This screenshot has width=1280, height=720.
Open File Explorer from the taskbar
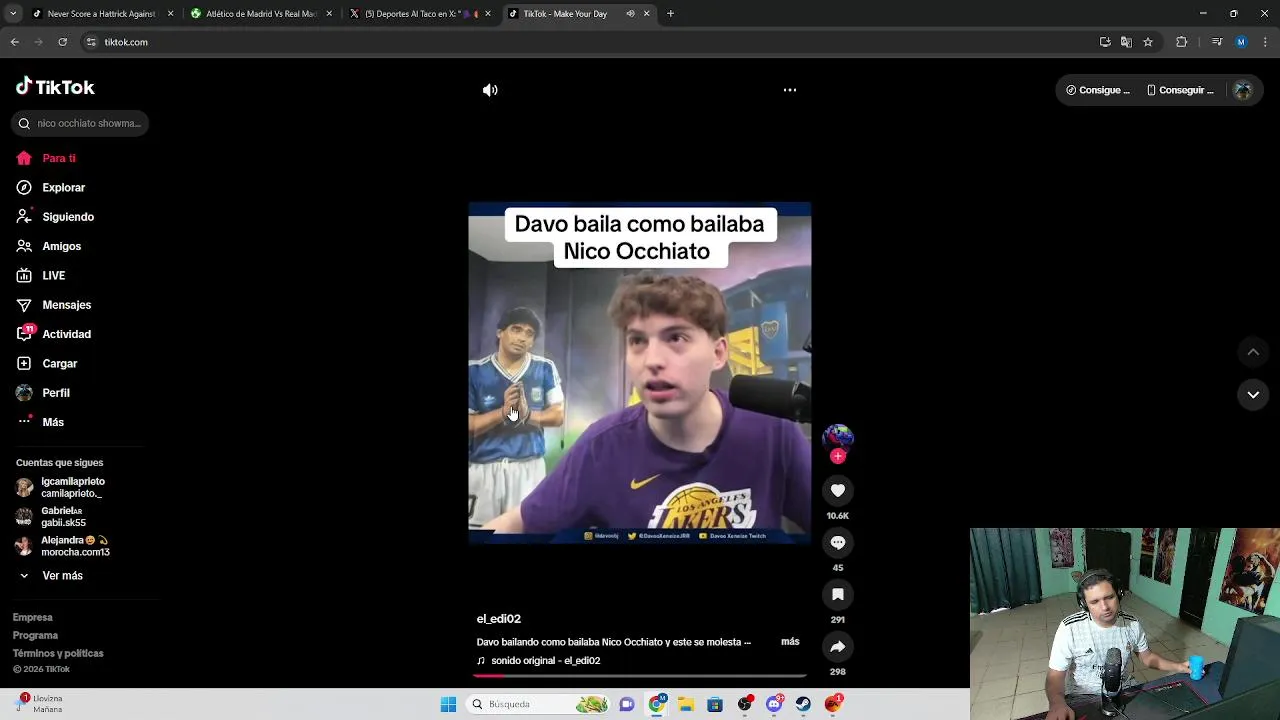coord(686,704)
